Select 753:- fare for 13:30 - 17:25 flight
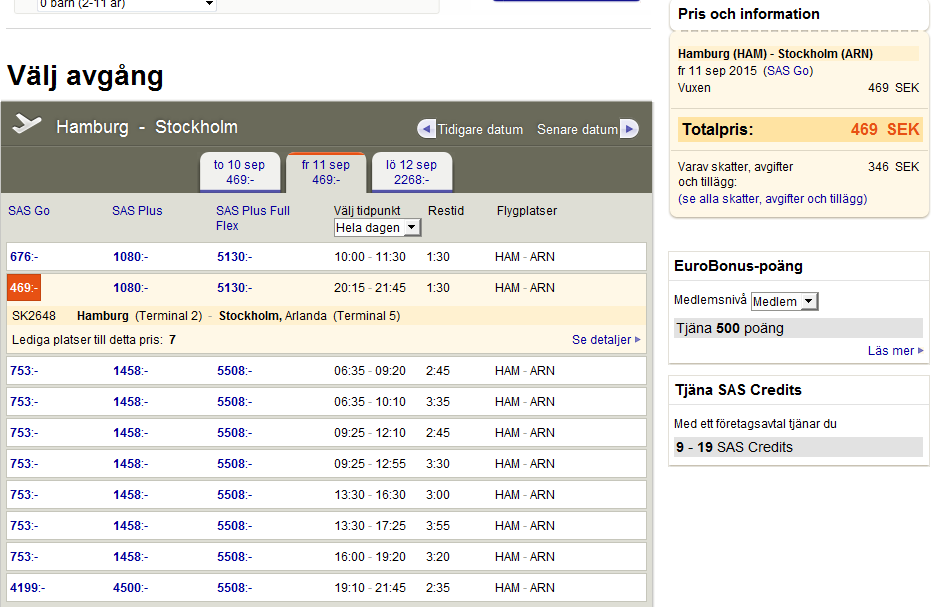Image resolution: width=932 pixels, height=607 pixels. [x=24, y=526]
